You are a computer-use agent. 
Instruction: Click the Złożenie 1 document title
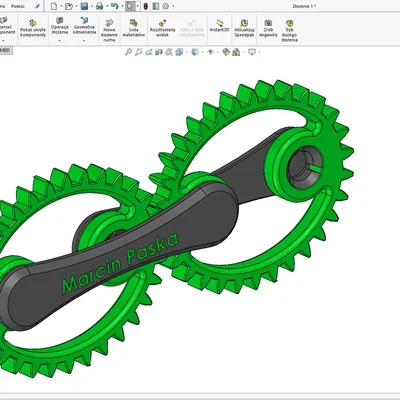304,6
